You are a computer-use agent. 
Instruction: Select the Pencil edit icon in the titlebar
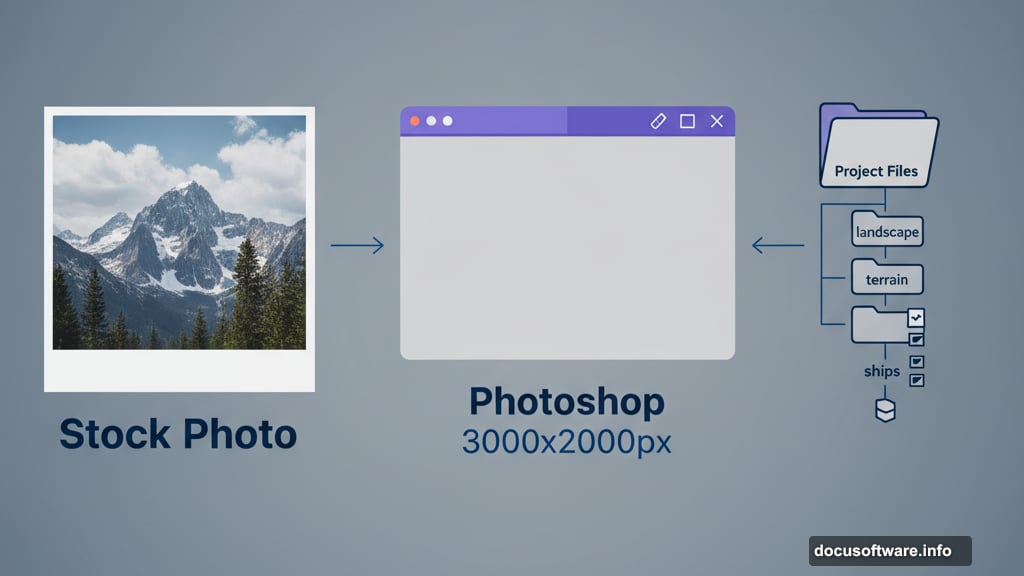point(657,121)
